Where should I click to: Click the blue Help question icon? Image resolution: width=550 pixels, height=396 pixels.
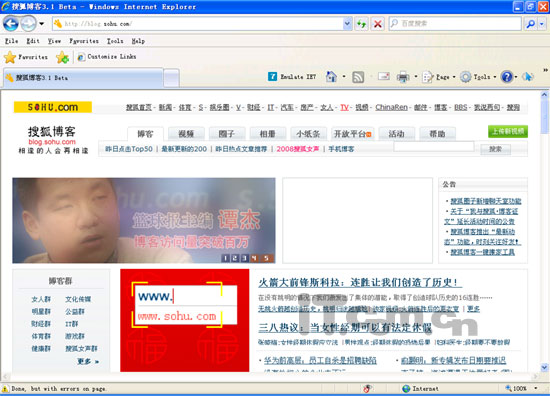point(507,76)
